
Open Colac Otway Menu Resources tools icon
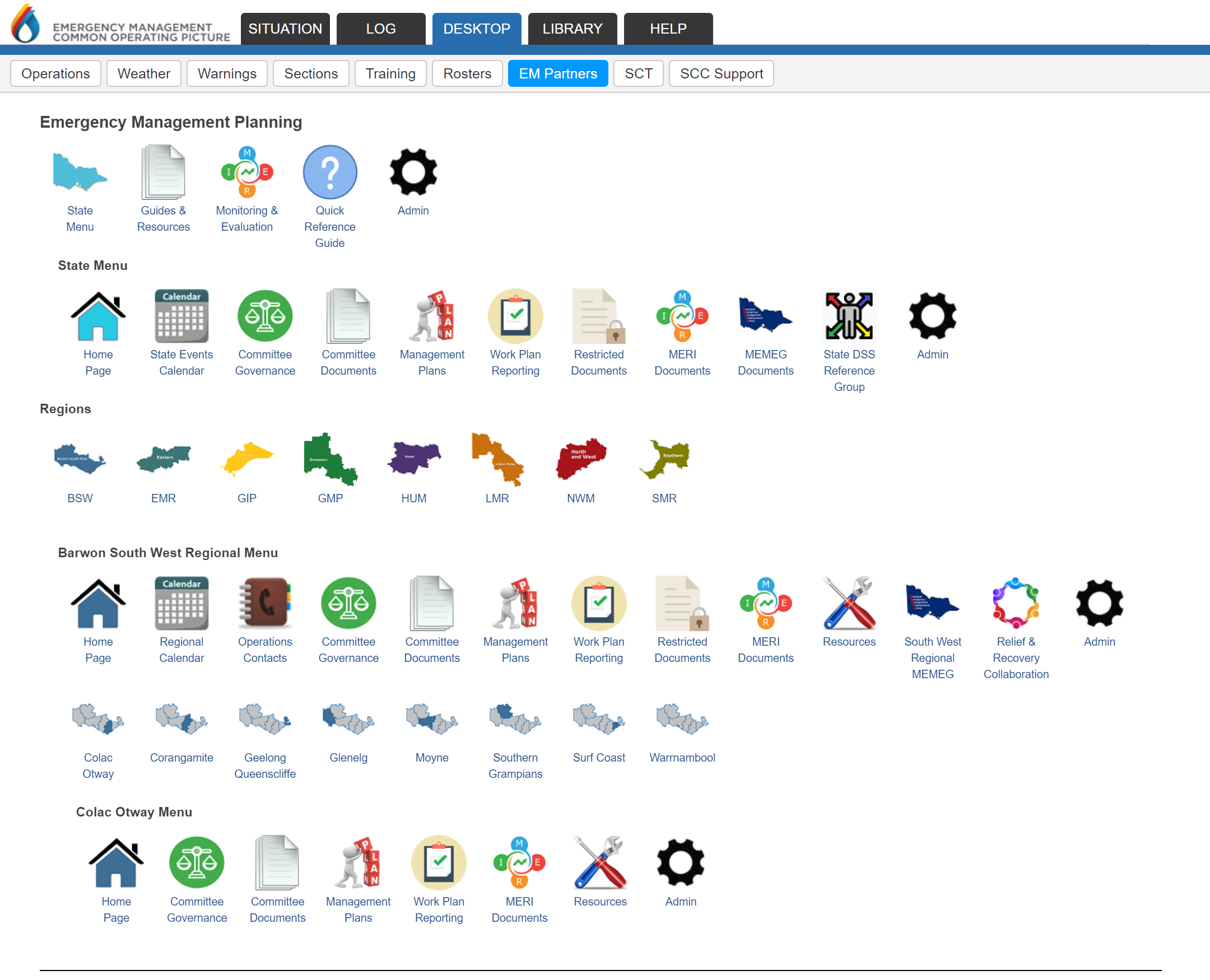[599, 862]
